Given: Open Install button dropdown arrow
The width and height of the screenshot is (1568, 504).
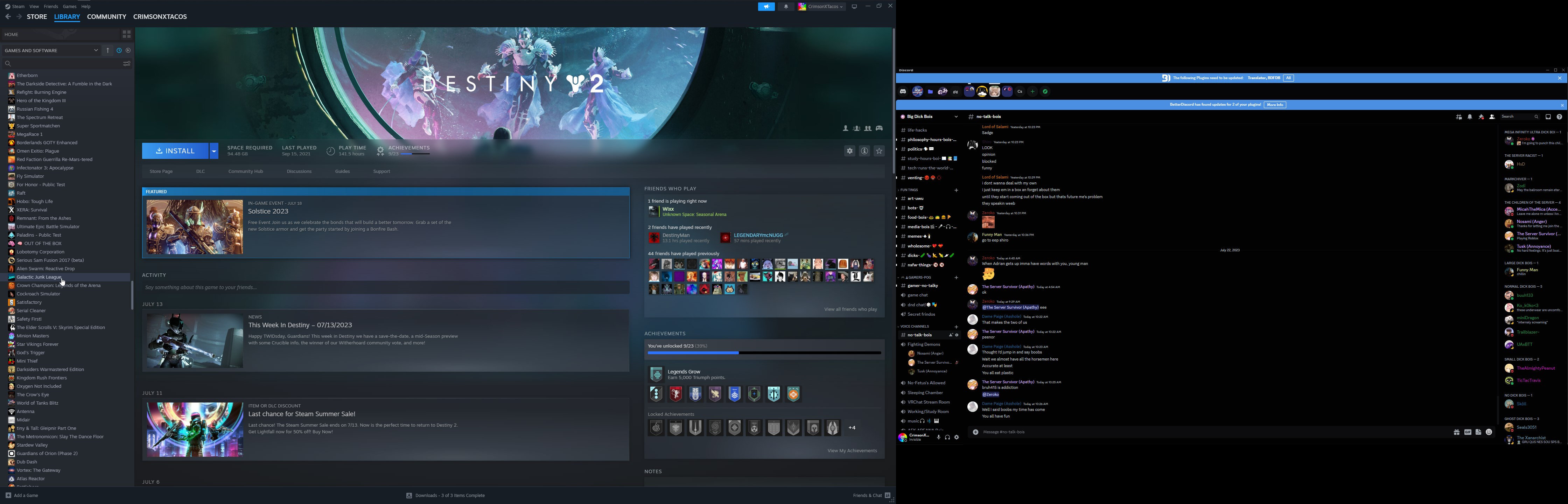Looking at the screenshot, I should coord(213,151).
